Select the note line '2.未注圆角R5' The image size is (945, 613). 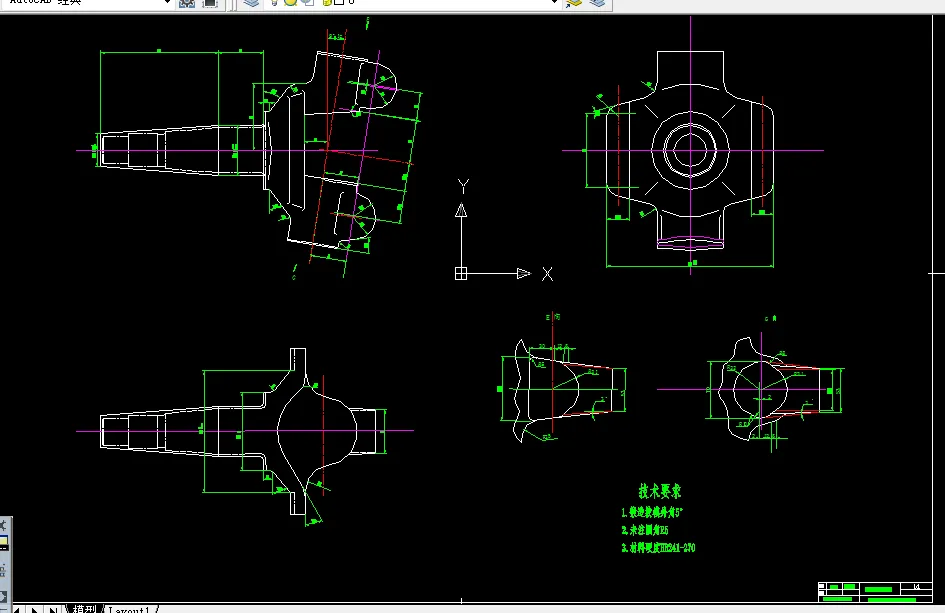(x=644, y=530)
